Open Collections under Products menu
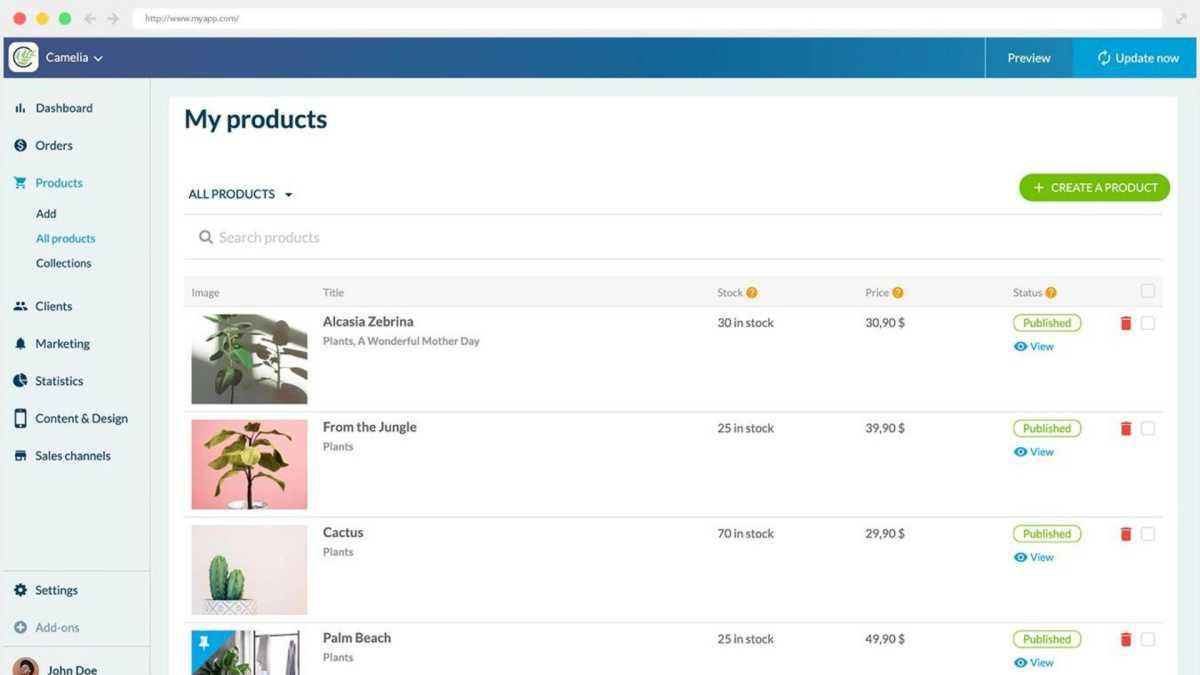This screenshot has height=675, width=1200. (x=63, y=263)
